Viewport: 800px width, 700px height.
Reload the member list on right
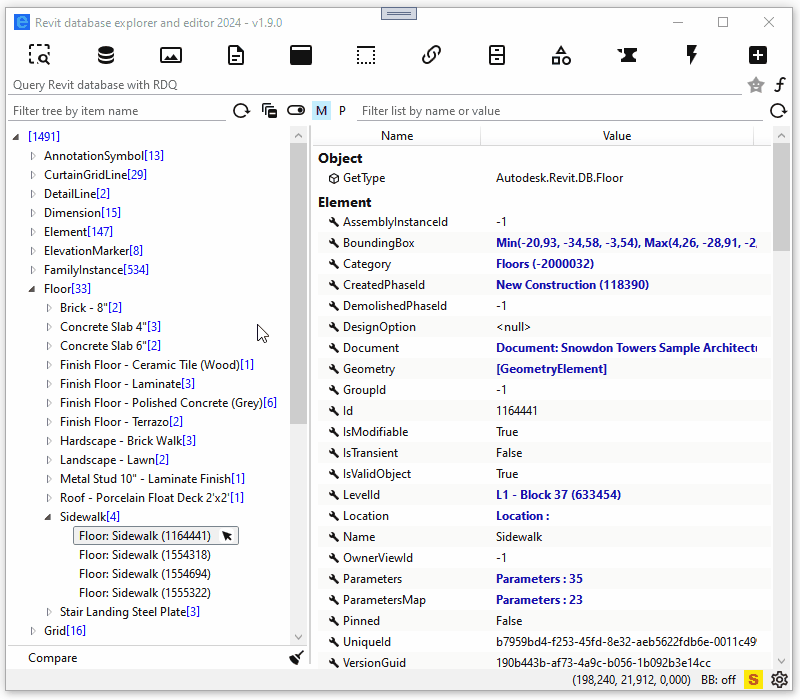pyautogui.click(x=778, y=111)
